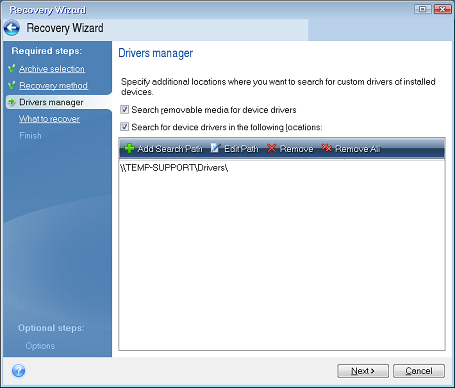
Task: Click the green plus Add Search Path icon
Action: click(129, 148)
